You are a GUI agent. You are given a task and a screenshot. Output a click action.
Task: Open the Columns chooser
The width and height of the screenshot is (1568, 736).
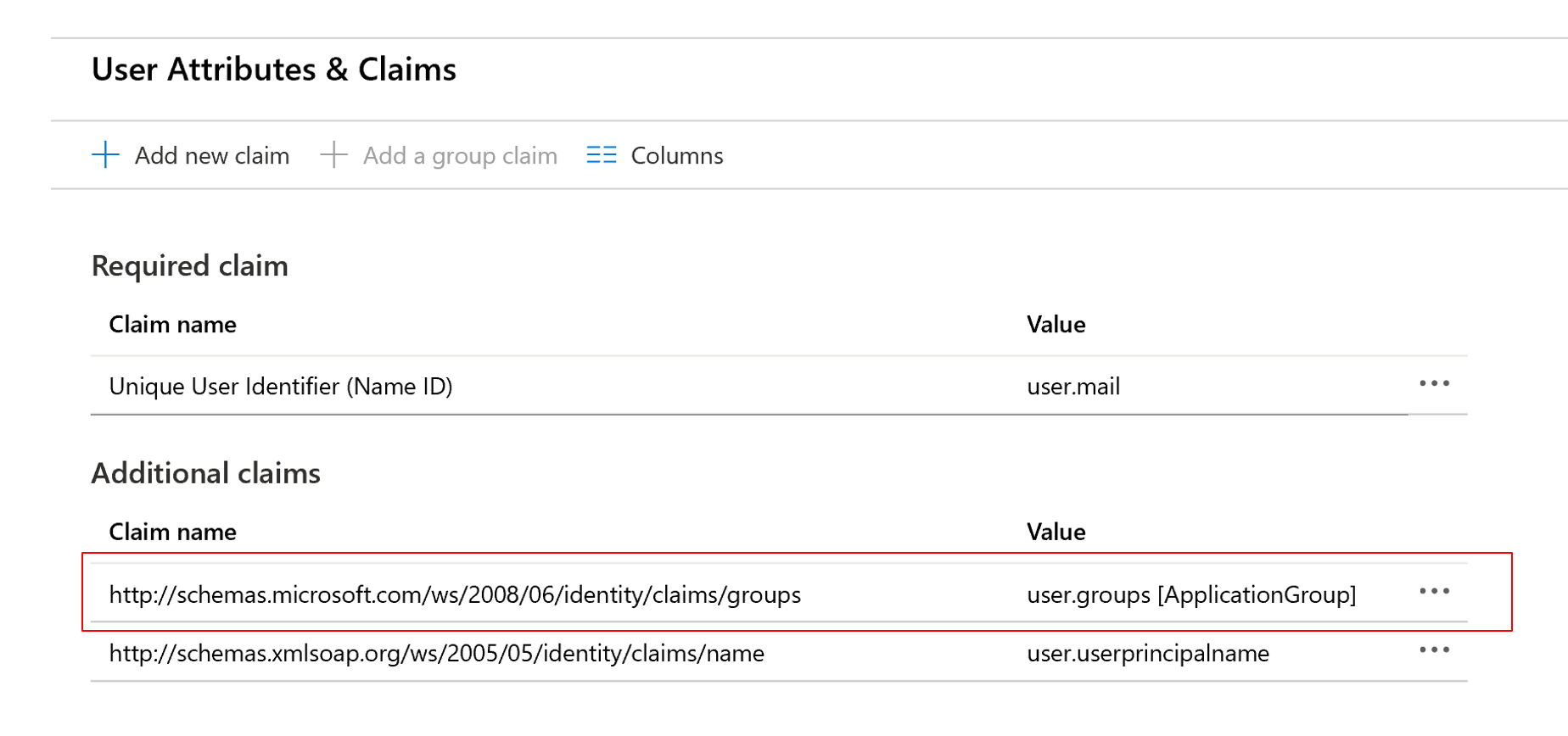[x=676, y=156]
